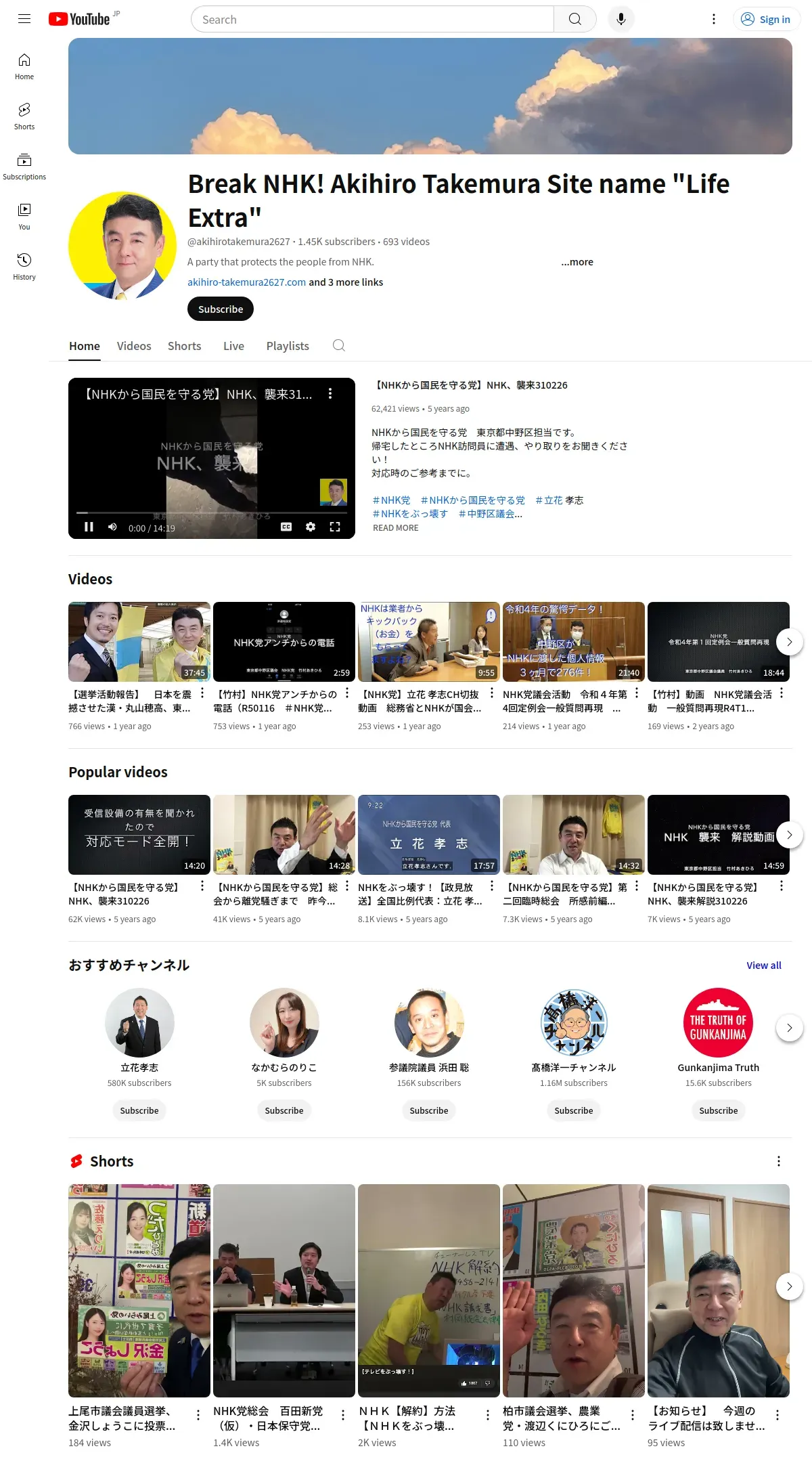Open the channel avatar image
The width and height of the screenshot is (812, 1478).
click(122, 246)
